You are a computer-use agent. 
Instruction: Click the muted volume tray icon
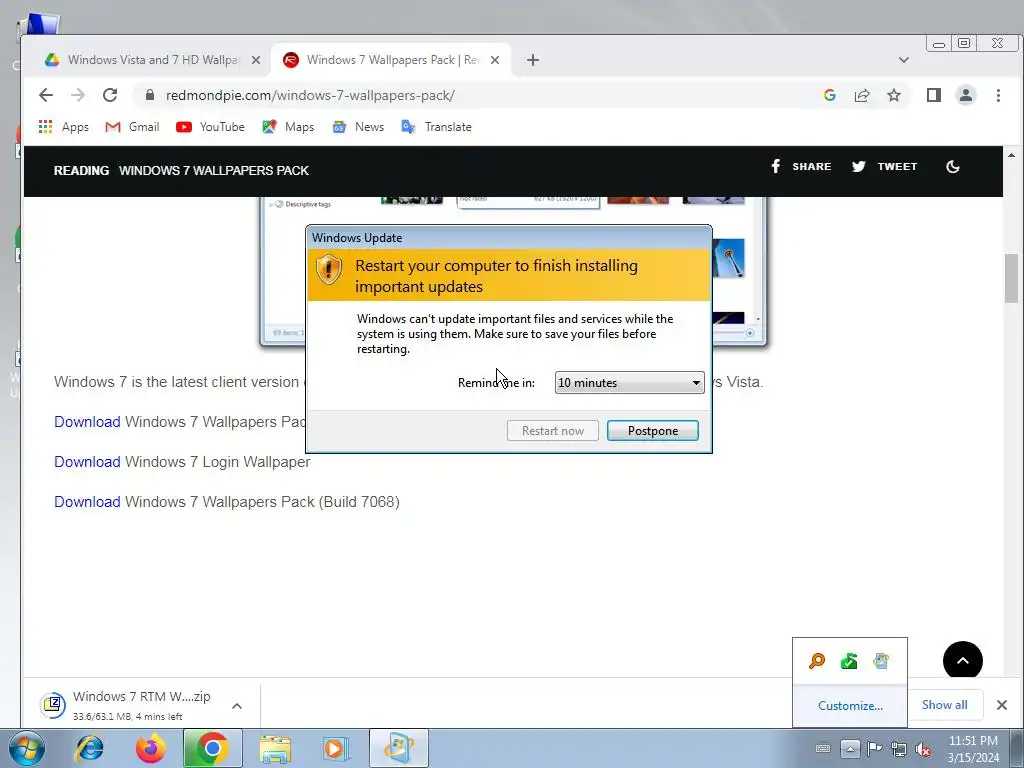point(923,749)
